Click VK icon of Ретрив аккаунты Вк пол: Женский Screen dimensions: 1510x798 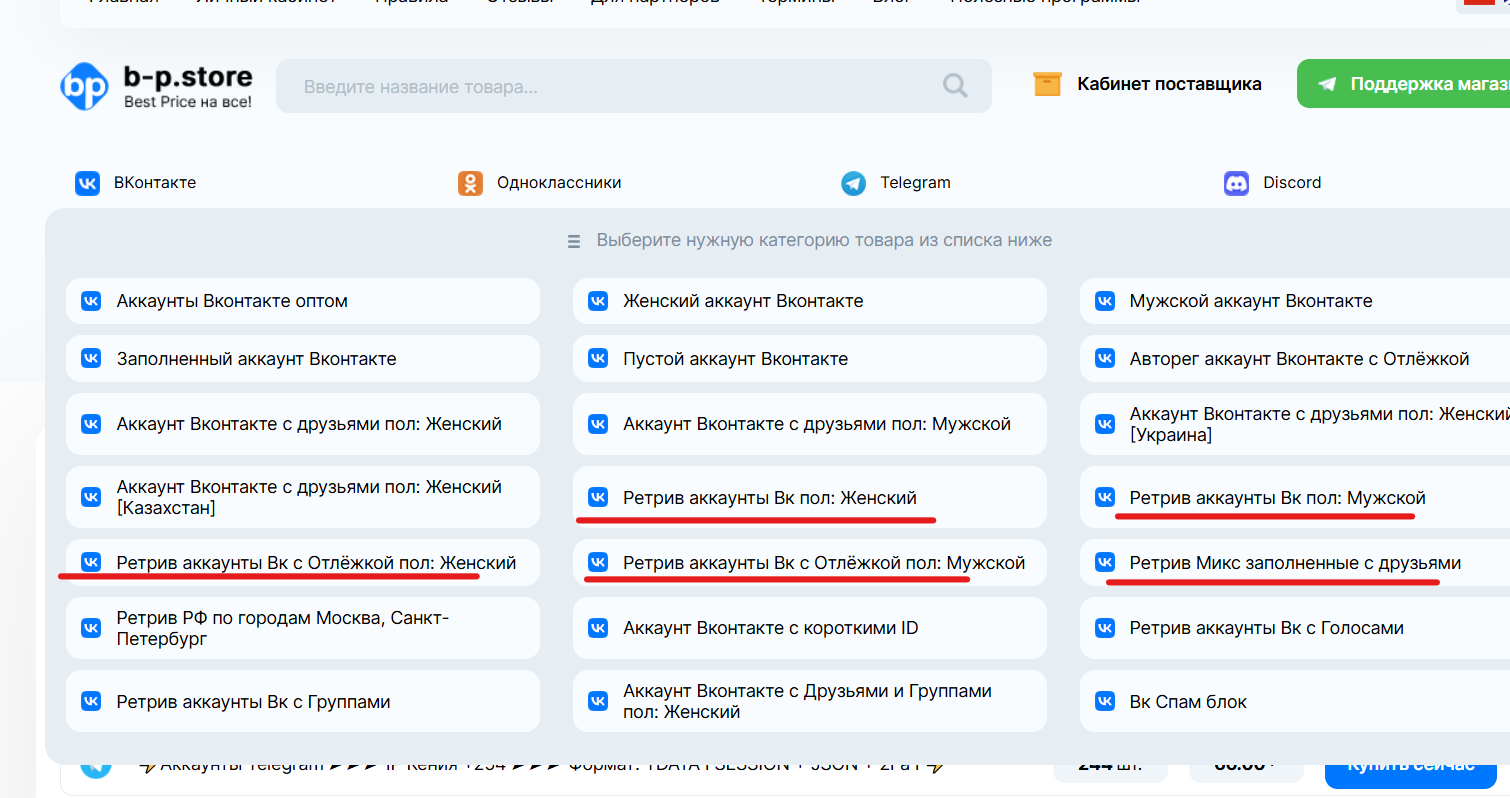tap(598, 497)
